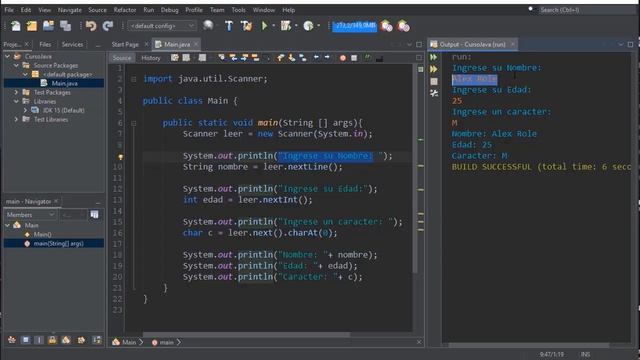640x360 pixels.
Task: Open the File menu
Action: 9,10
